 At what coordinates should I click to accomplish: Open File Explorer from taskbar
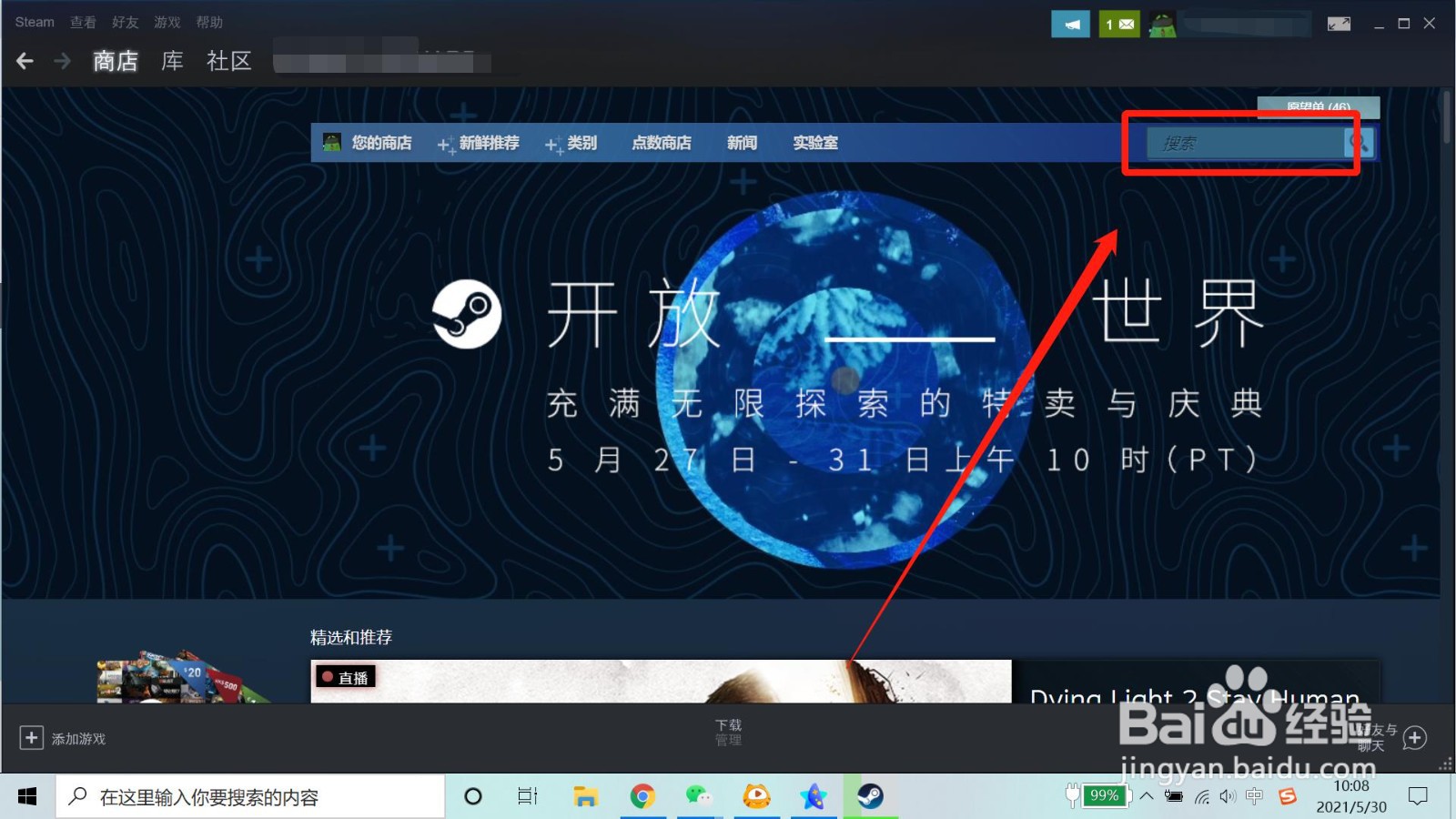point(585,797)
